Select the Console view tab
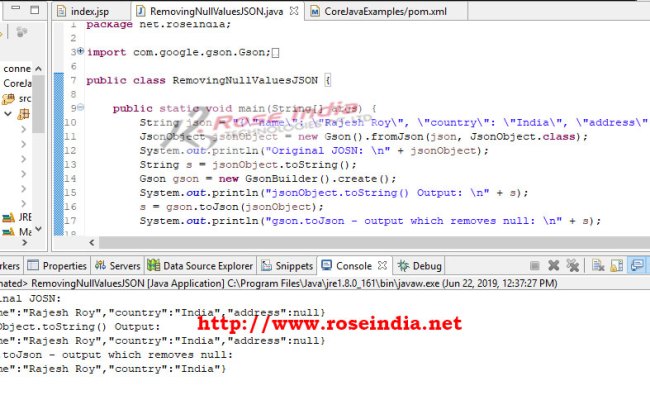This screenshot has height=400, width=650. click(x=354, y=265)
